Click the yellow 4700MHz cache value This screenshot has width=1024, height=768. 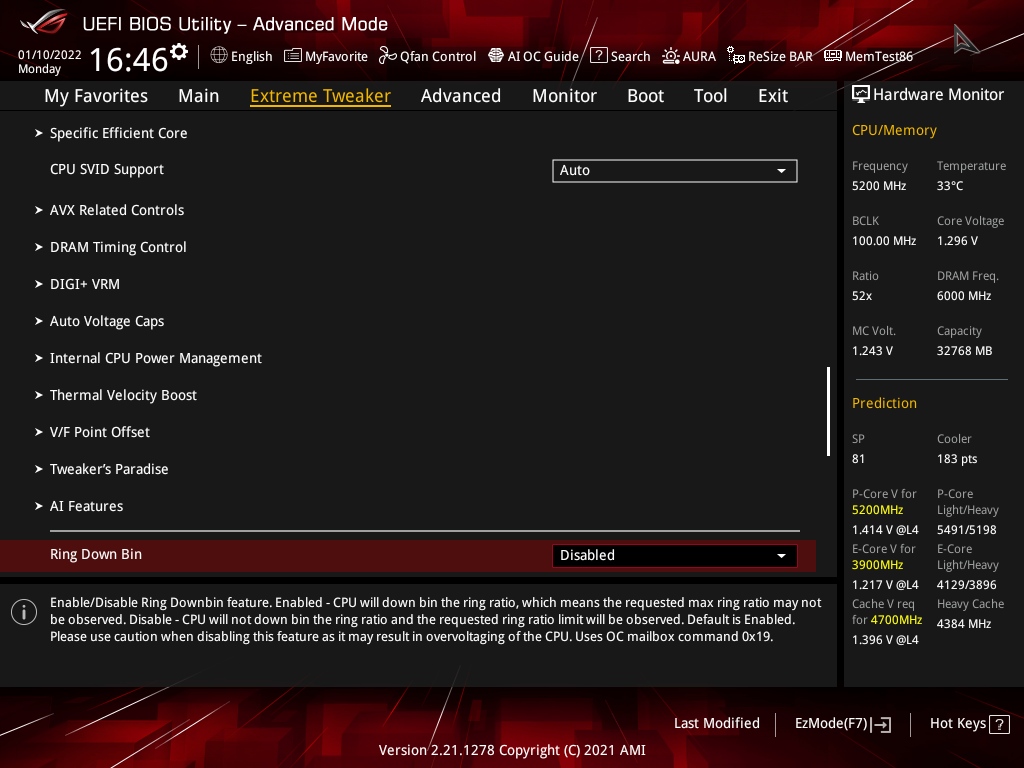pyautogui.click(x=896, y=619)
